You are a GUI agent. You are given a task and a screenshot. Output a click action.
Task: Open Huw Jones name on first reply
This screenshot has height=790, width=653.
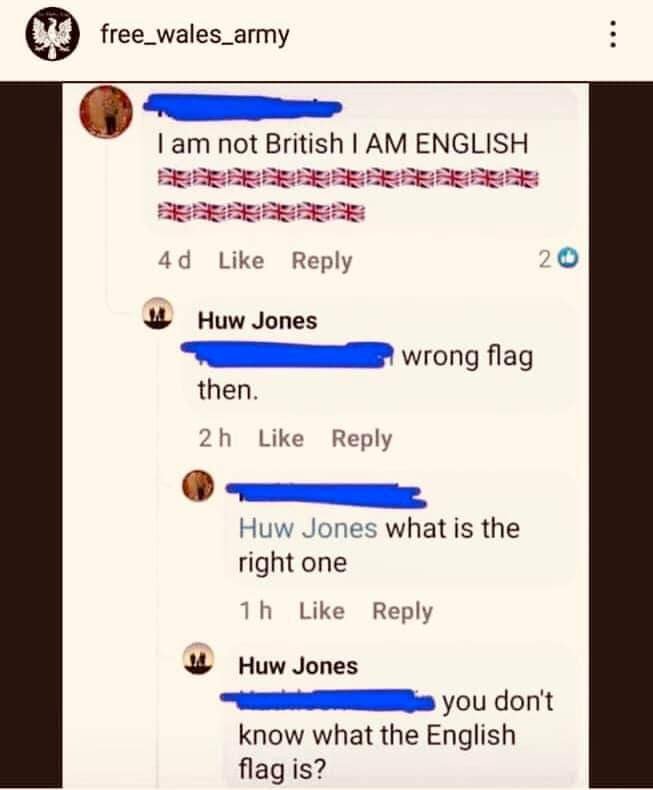(x=257, y=321)
